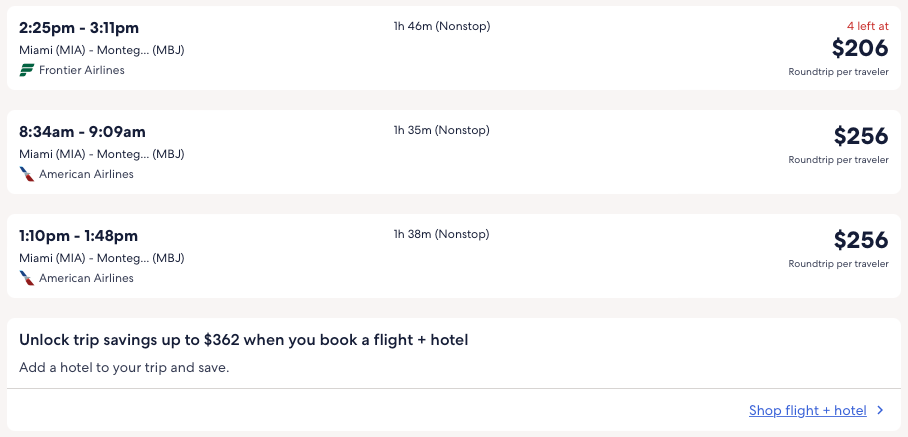The height and width of the screenshot is (437, 908).
Task: Select the 2:25pm - 3:11pm Frontier flight
Action: point(79,27)
